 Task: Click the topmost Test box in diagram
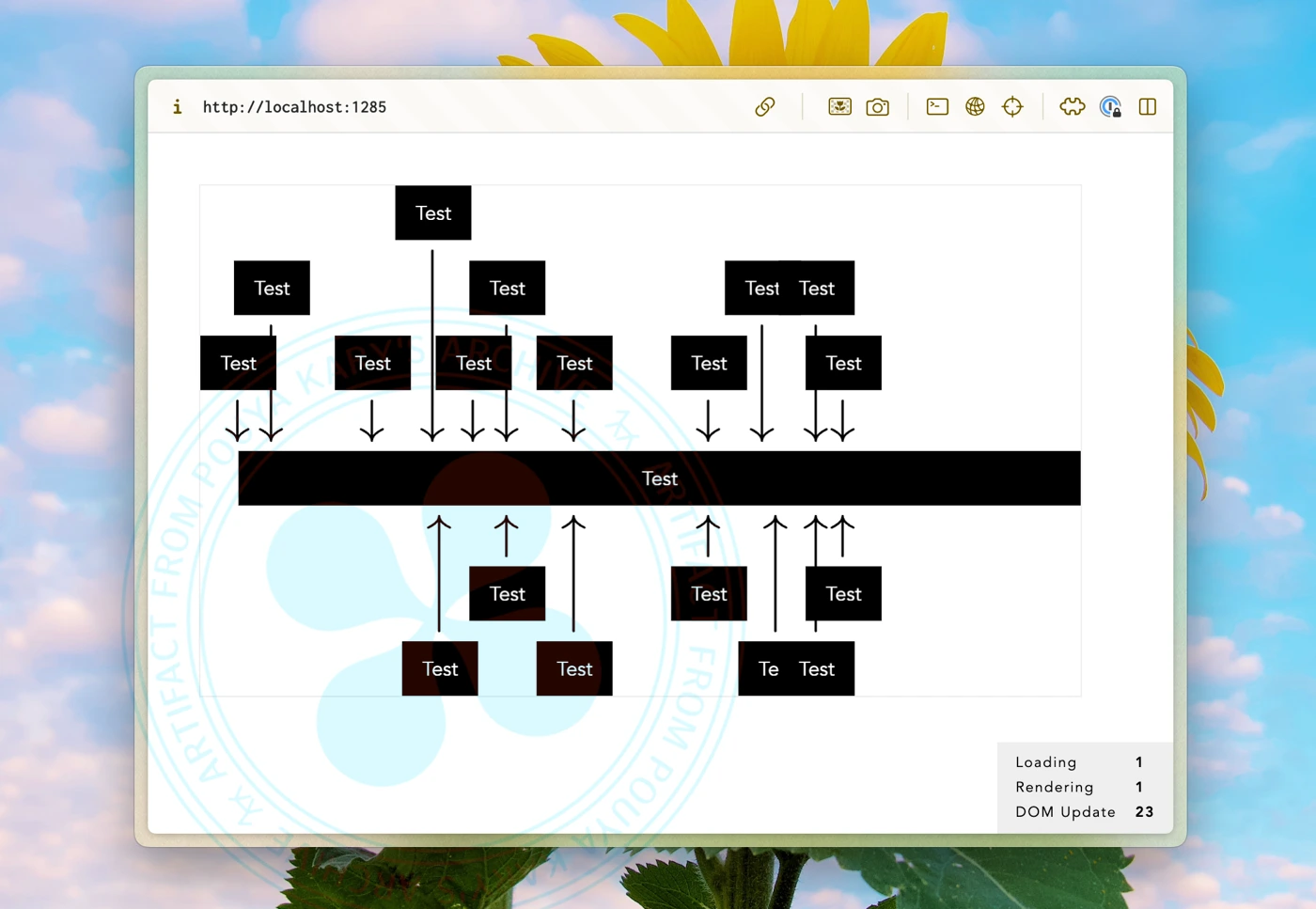(x=432, y=213)
